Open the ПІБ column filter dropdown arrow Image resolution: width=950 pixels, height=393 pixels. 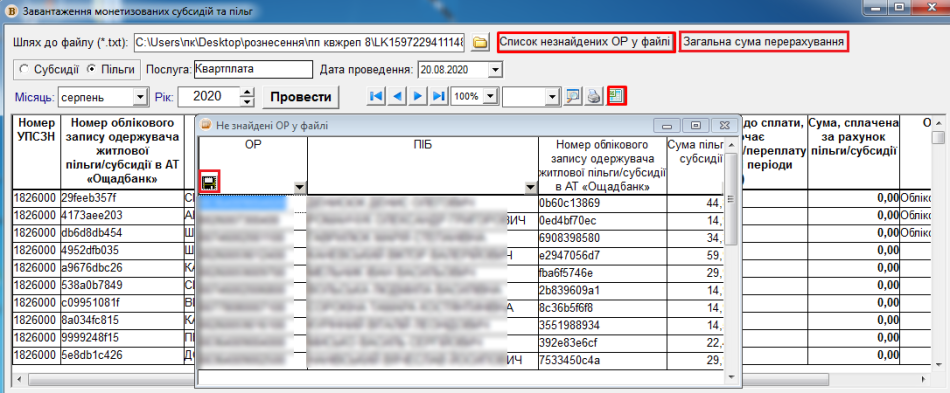coord(531,188)
